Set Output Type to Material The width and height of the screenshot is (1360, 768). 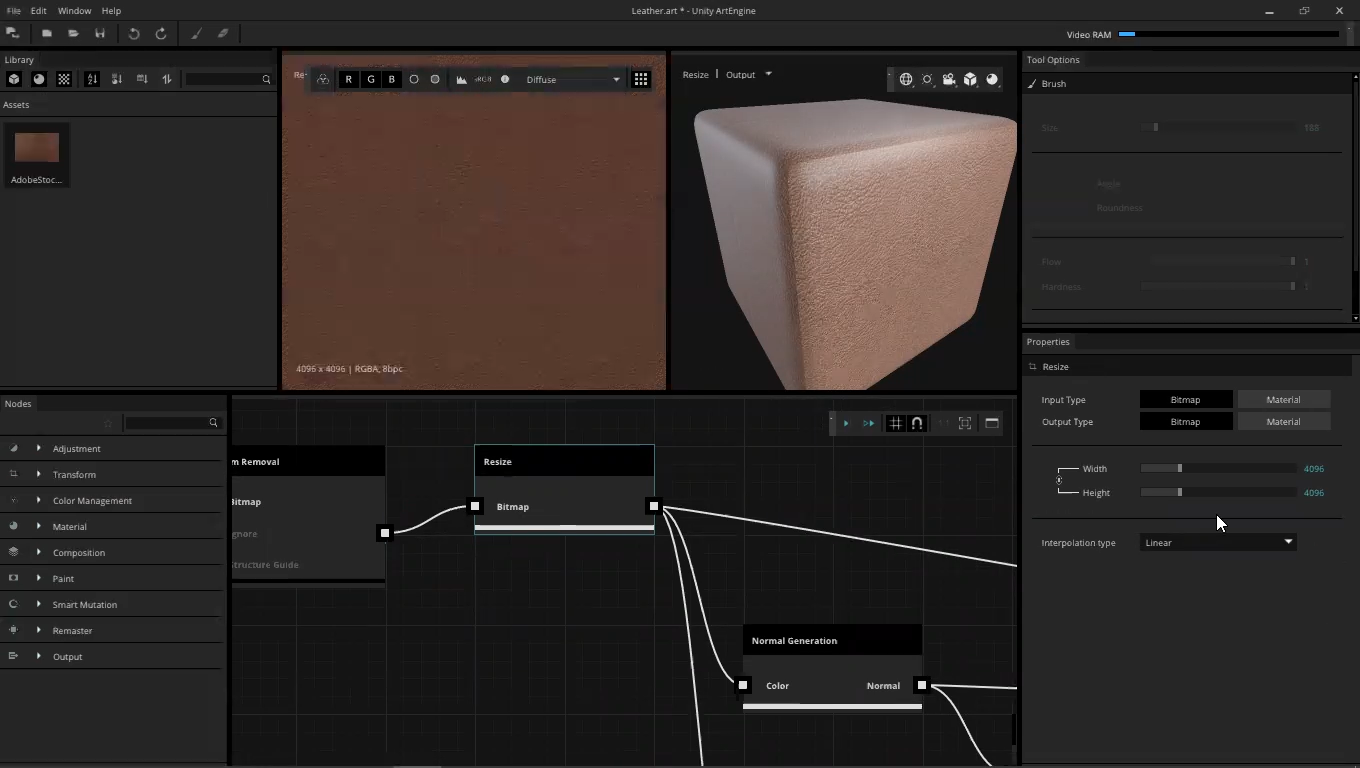[1283, 422]
